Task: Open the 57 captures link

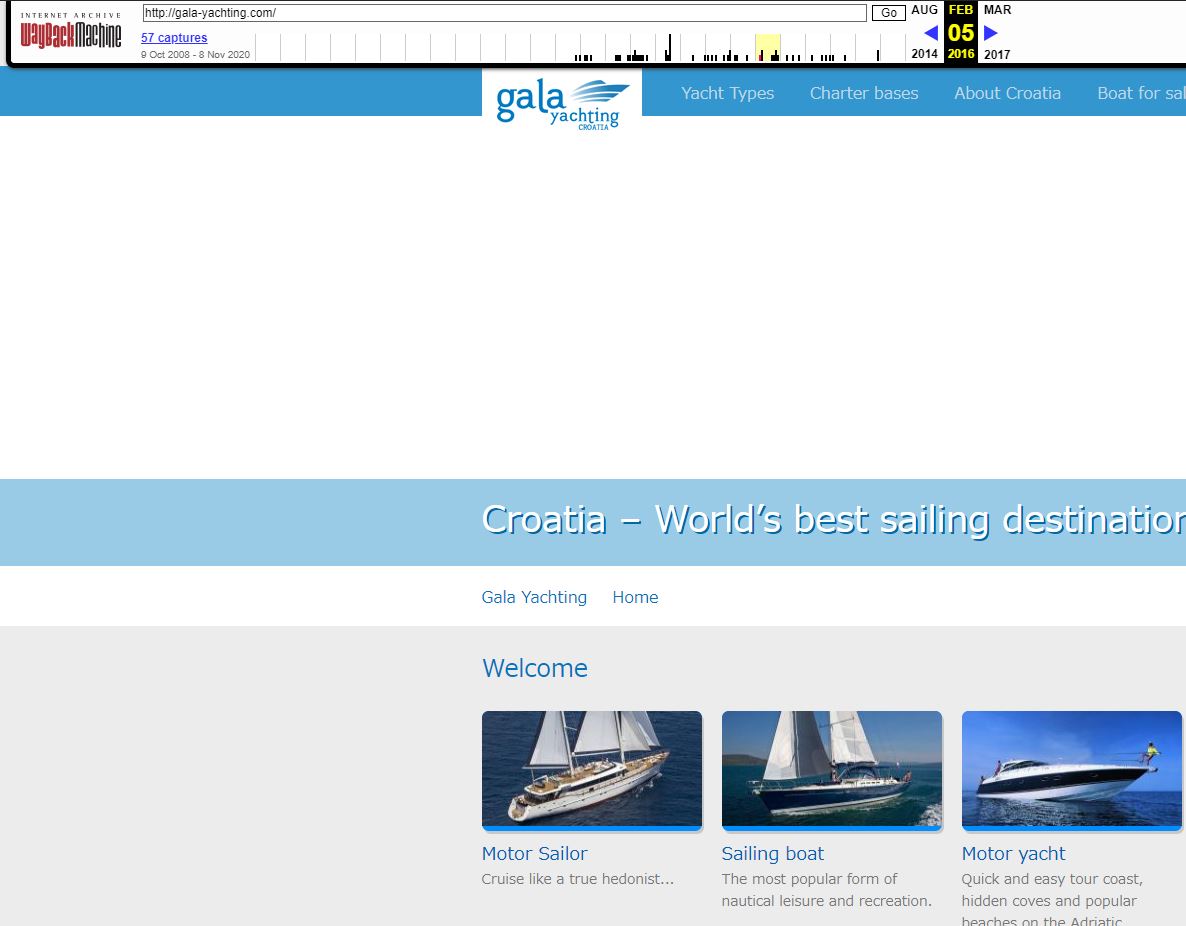Action: (x=174, y=38)
